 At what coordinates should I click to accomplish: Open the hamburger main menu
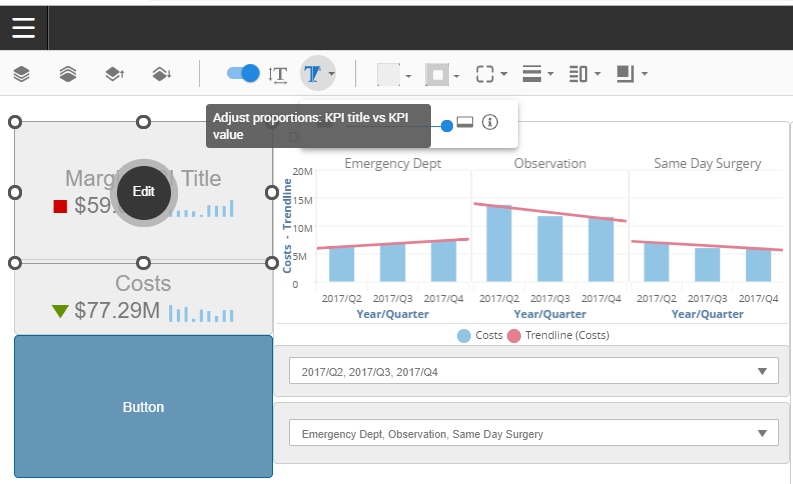coord(23,27)
